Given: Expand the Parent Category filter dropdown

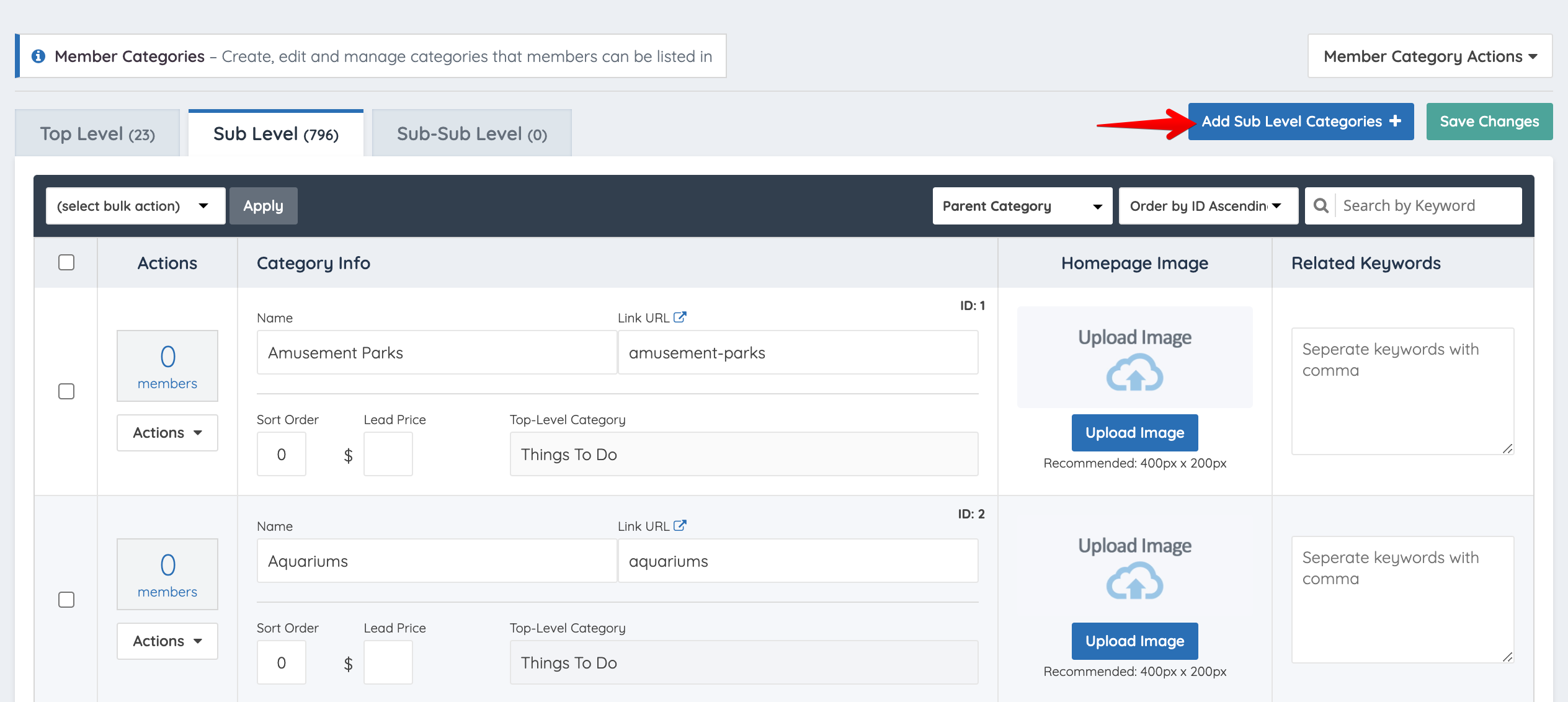Looking at the screenshot, I should 1022,206.
